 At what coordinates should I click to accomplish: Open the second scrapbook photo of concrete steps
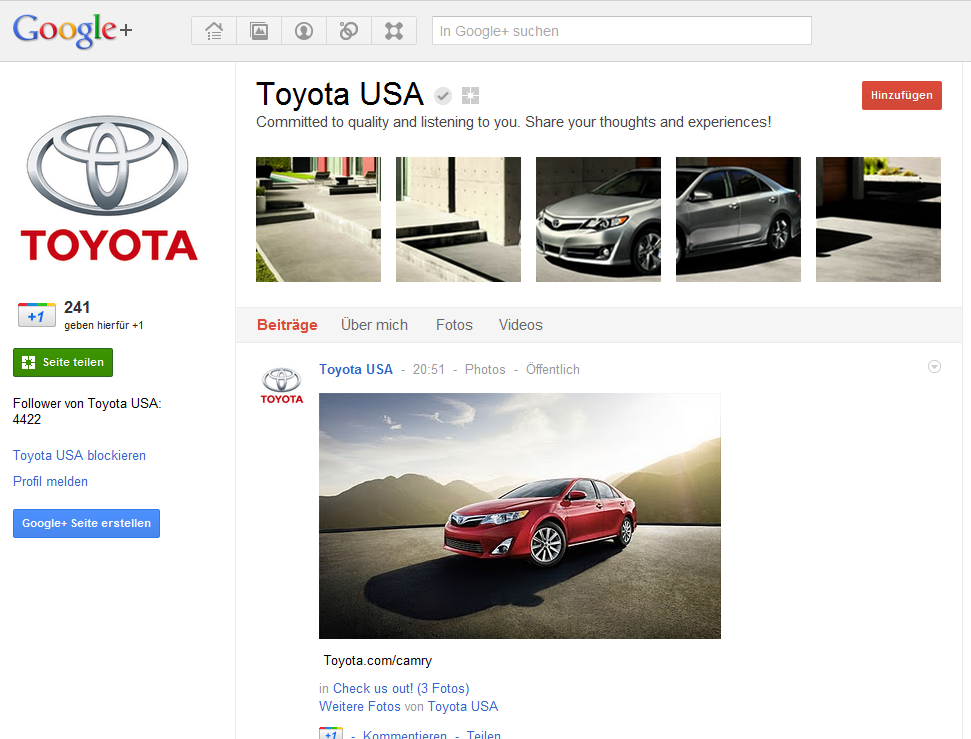(458, 219)
